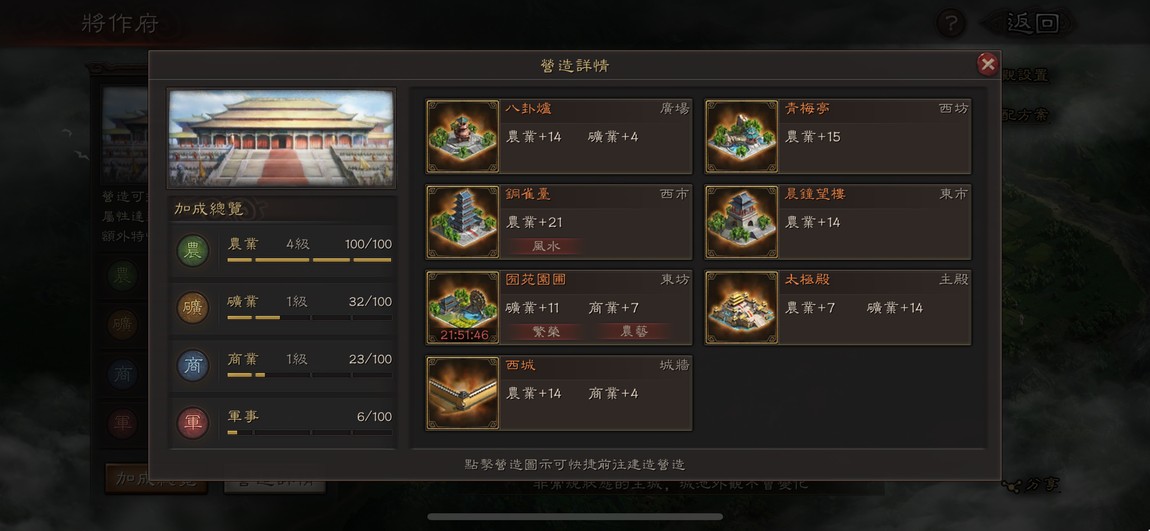Screen dimensions: 1150x531
Task: Open the question mark help icon
Action: (x=951, y=23)
